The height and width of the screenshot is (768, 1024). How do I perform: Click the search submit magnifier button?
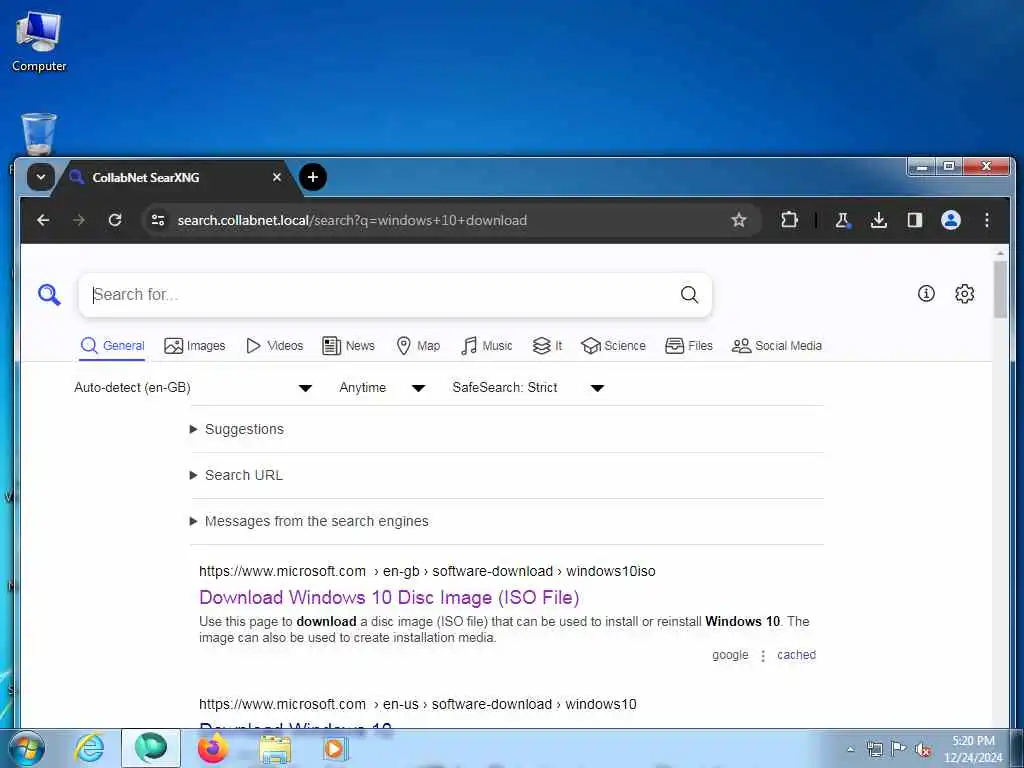[690, 295]
